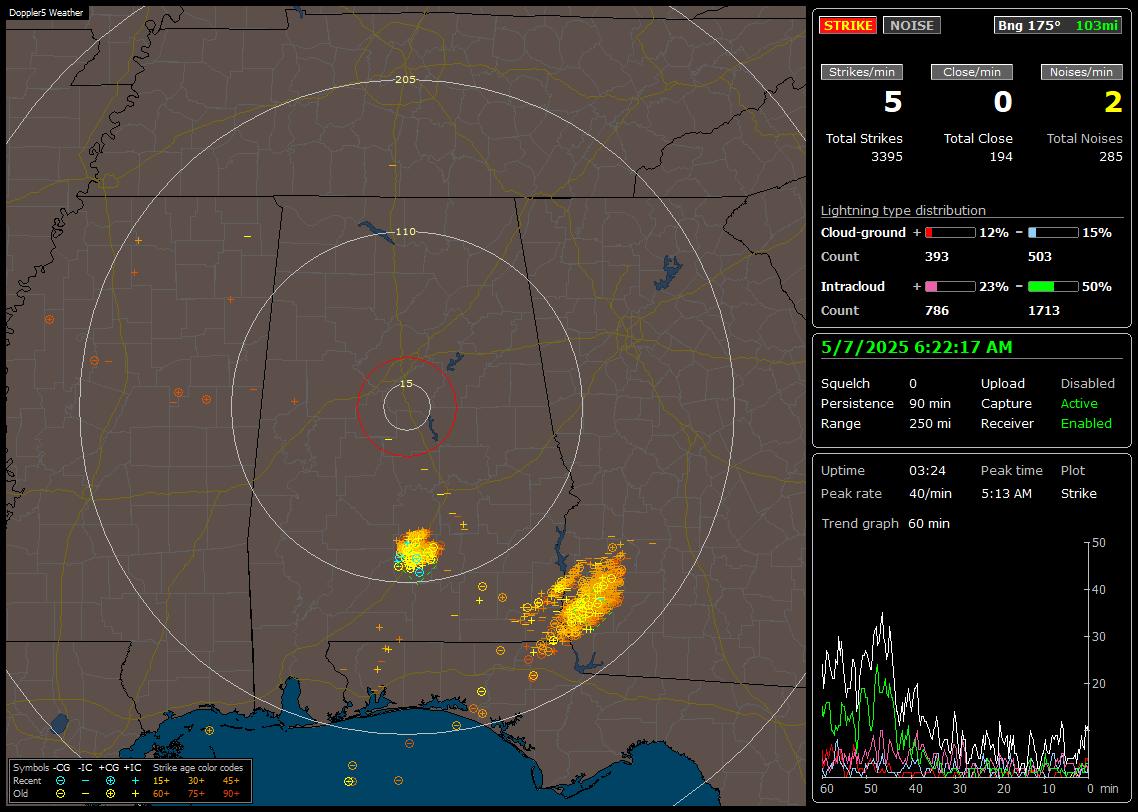The height and width of the screenshot is (812, 1138).
Task: Click the Old -IC yellow dash symbol
Action: point(86,794)
